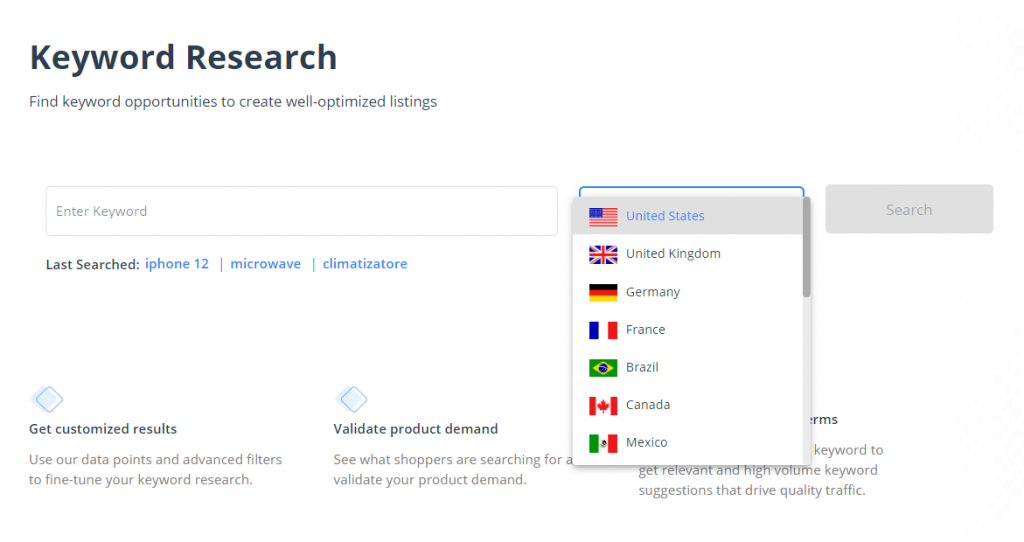This screenshot has height=542, width=1024.
Task: Click the diamond icon above Validate product demand
Action: [x=352, y=400]
